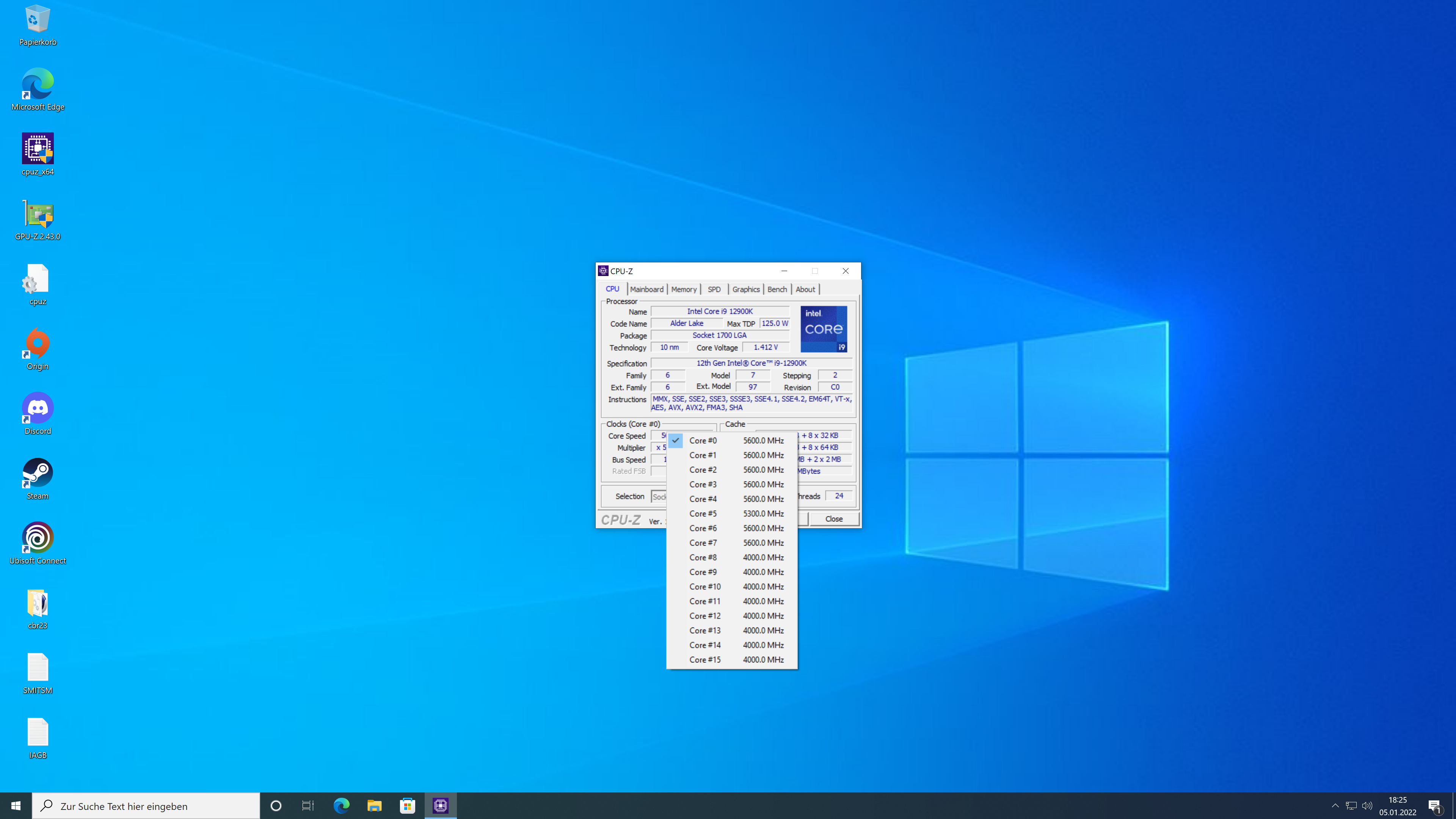Switch to the Bench tab

[777, 289]
